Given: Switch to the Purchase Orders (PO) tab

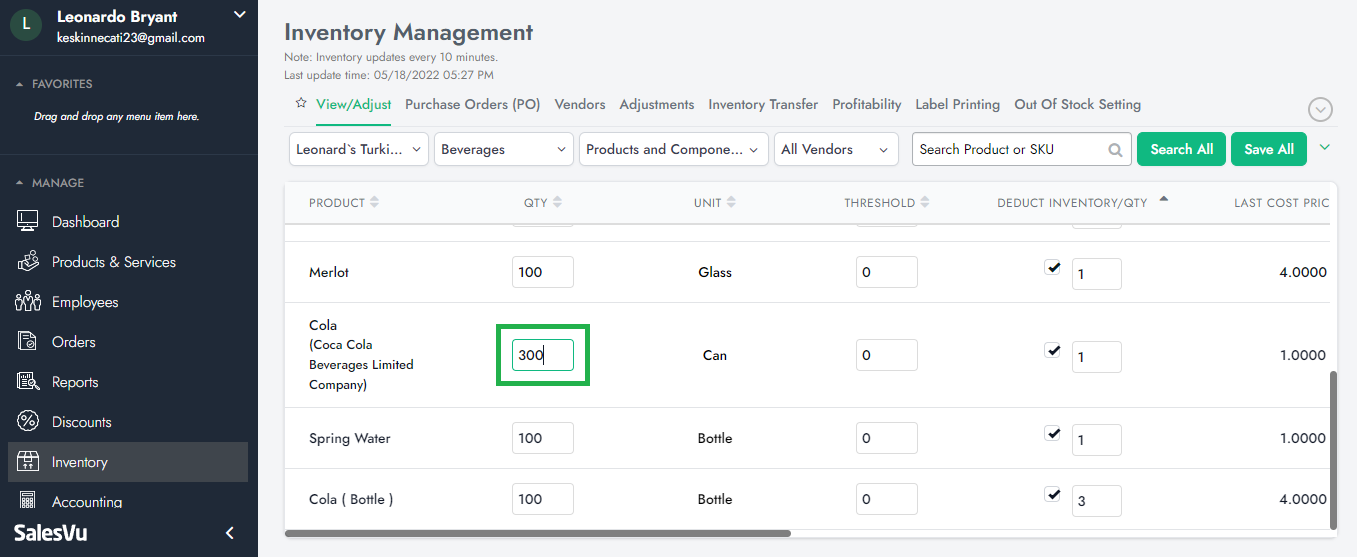Looking at the screenshot, I should (x=472, y=104).
